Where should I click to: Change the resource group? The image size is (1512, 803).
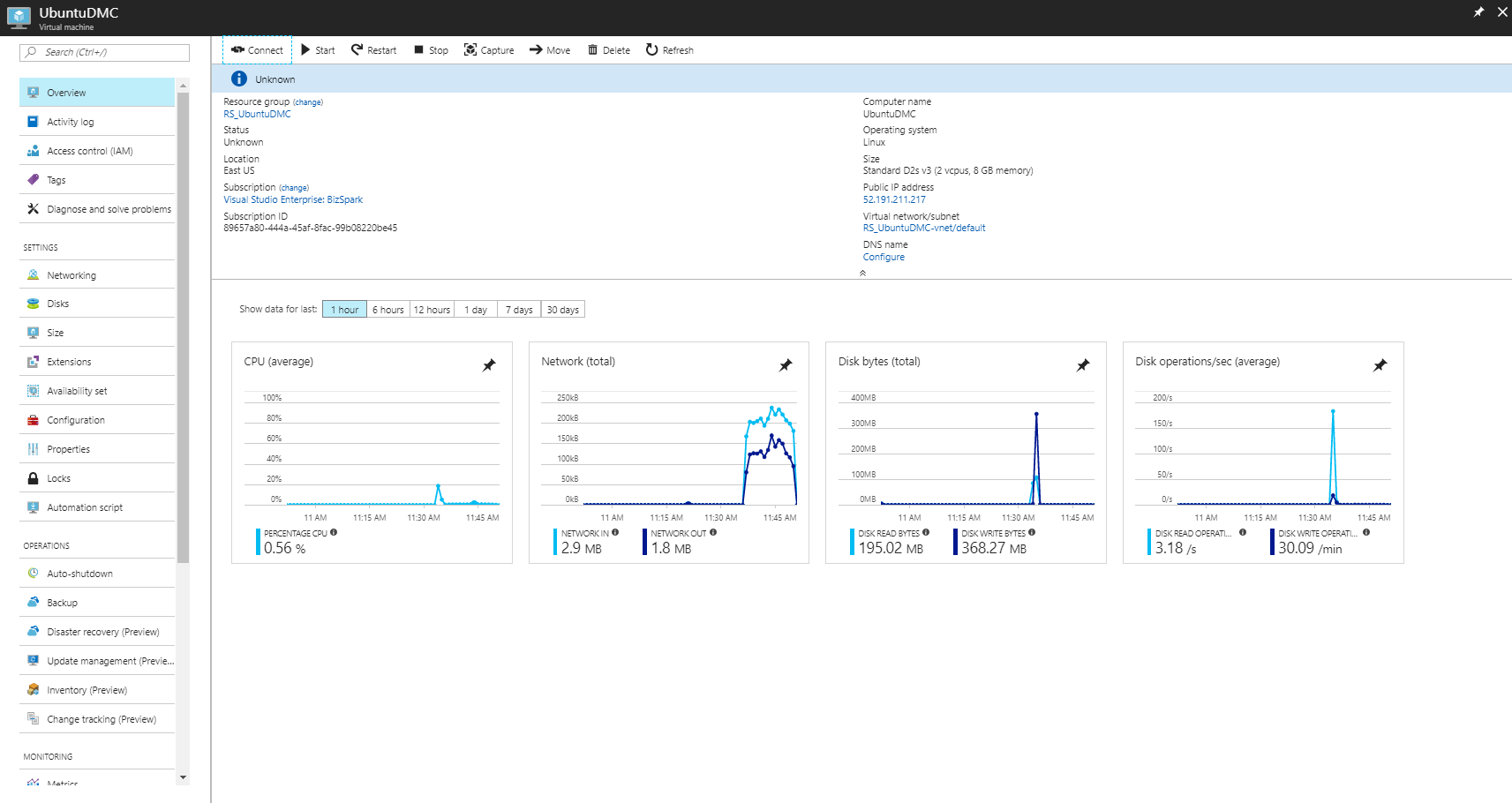point(308,102)
